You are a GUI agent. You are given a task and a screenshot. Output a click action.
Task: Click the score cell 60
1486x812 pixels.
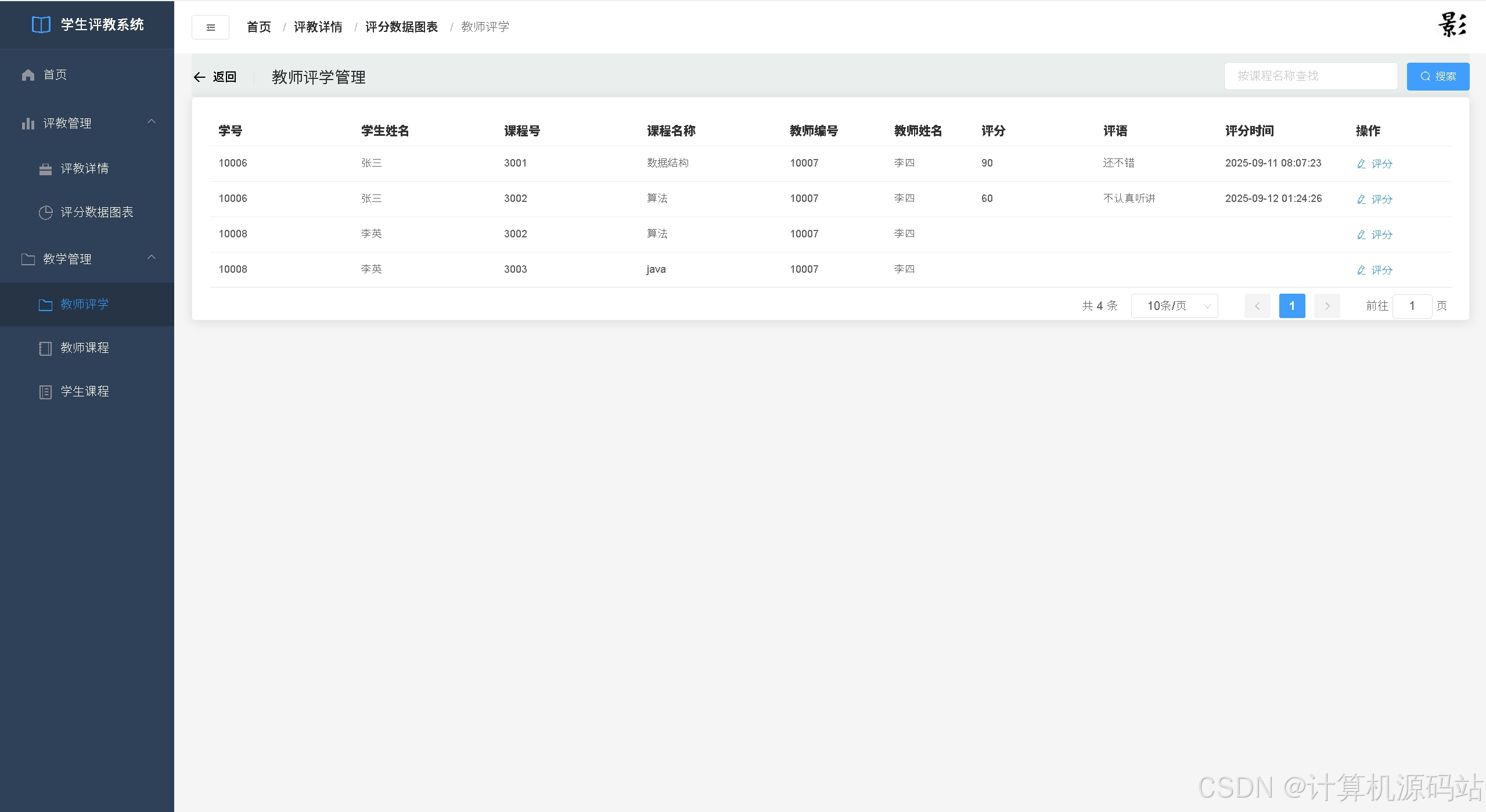point(987,199)
